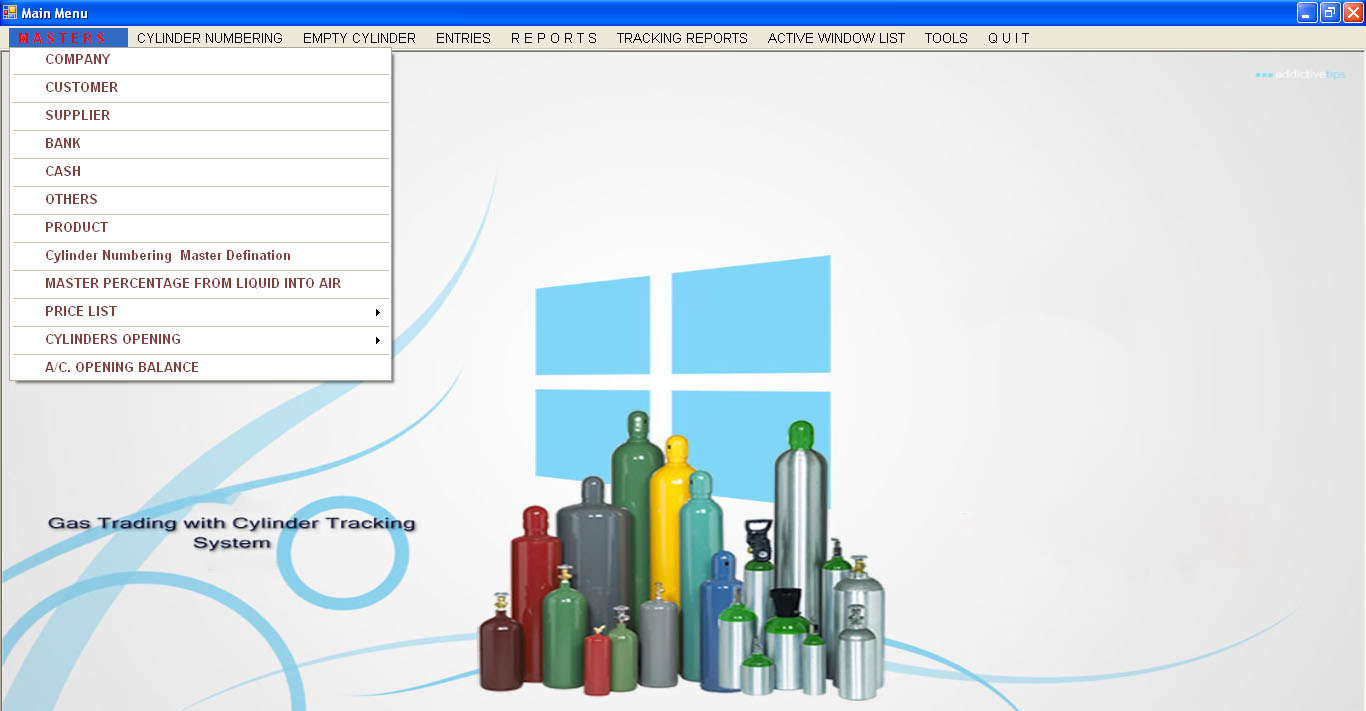Screen dimensions: 1366x711
Task: Open the REPORTS menu
Action: [x=554, y=38]
